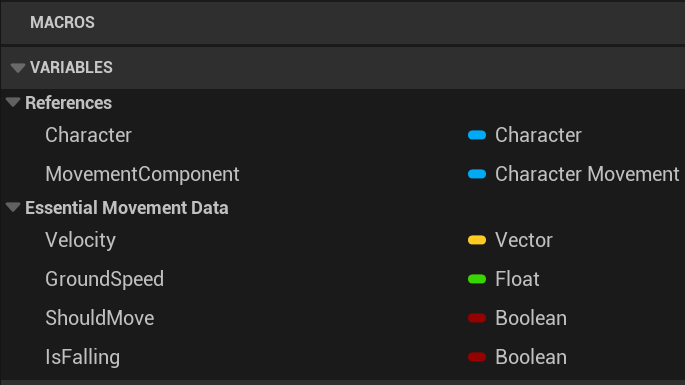Click the blue type pill for Character variable
Viewport: 685px width, 385px height.
tap(477, 135)
